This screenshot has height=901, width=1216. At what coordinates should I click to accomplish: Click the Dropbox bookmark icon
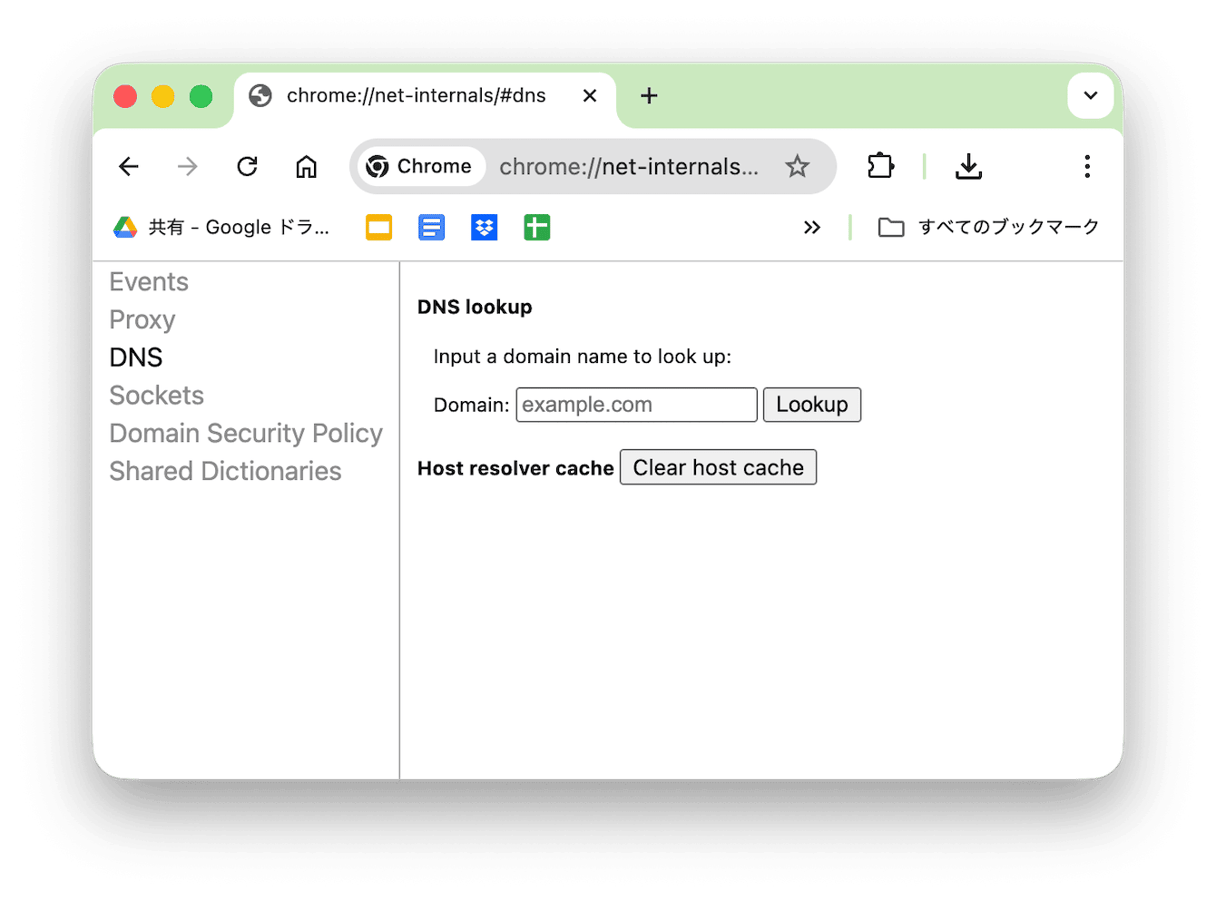(x=484, y=227)
